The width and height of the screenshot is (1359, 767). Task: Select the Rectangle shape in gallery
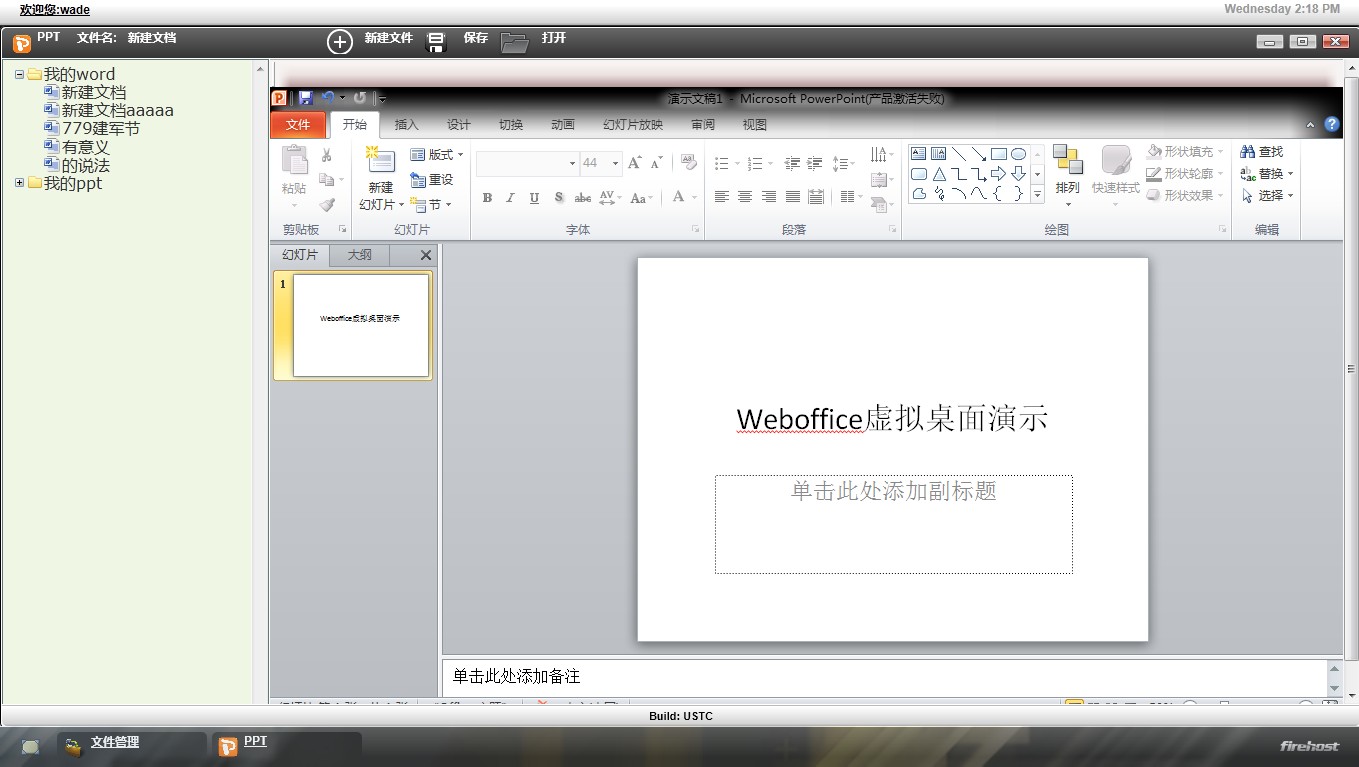998,154
